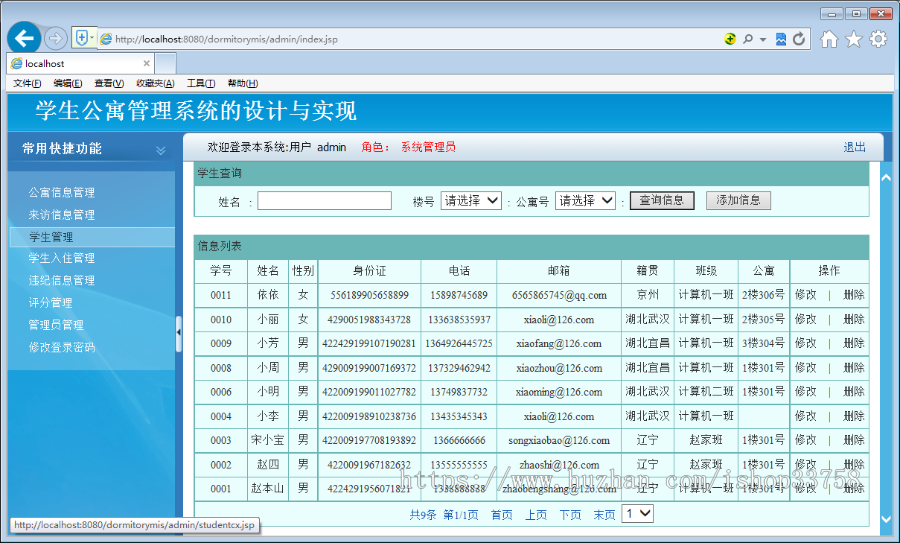Click ID cell 422009199011027782
Screen dimensions: 900x543
(369, 392)
